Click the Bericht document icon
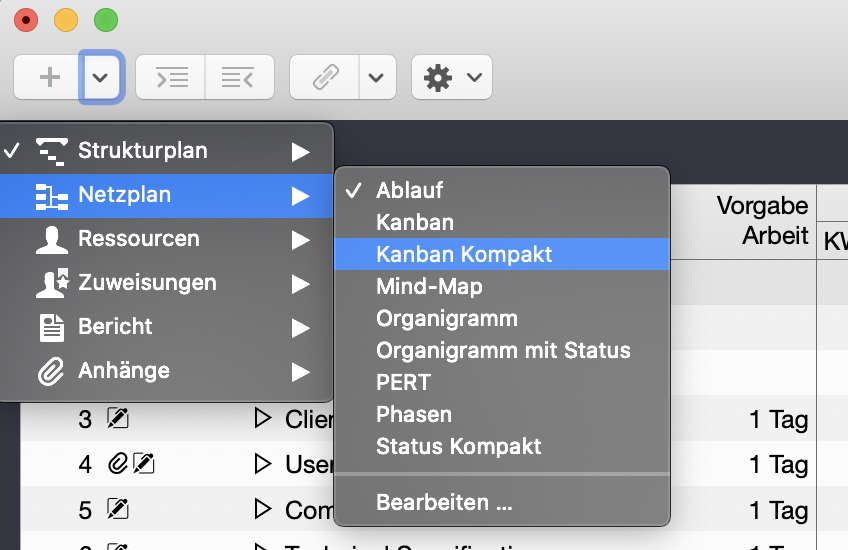The image size is (848, 550). click(51, 327)
